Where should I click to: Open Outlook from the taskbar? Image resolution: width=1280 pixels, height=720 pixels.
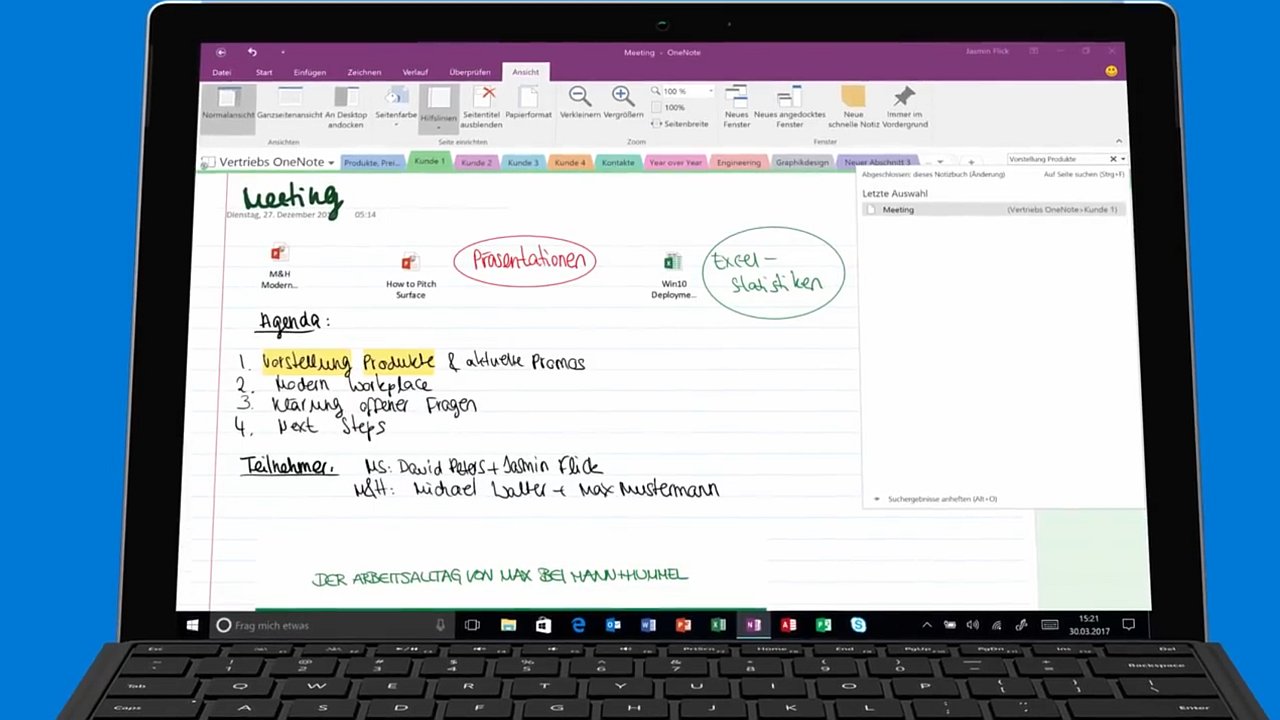[x=613, y=625]
